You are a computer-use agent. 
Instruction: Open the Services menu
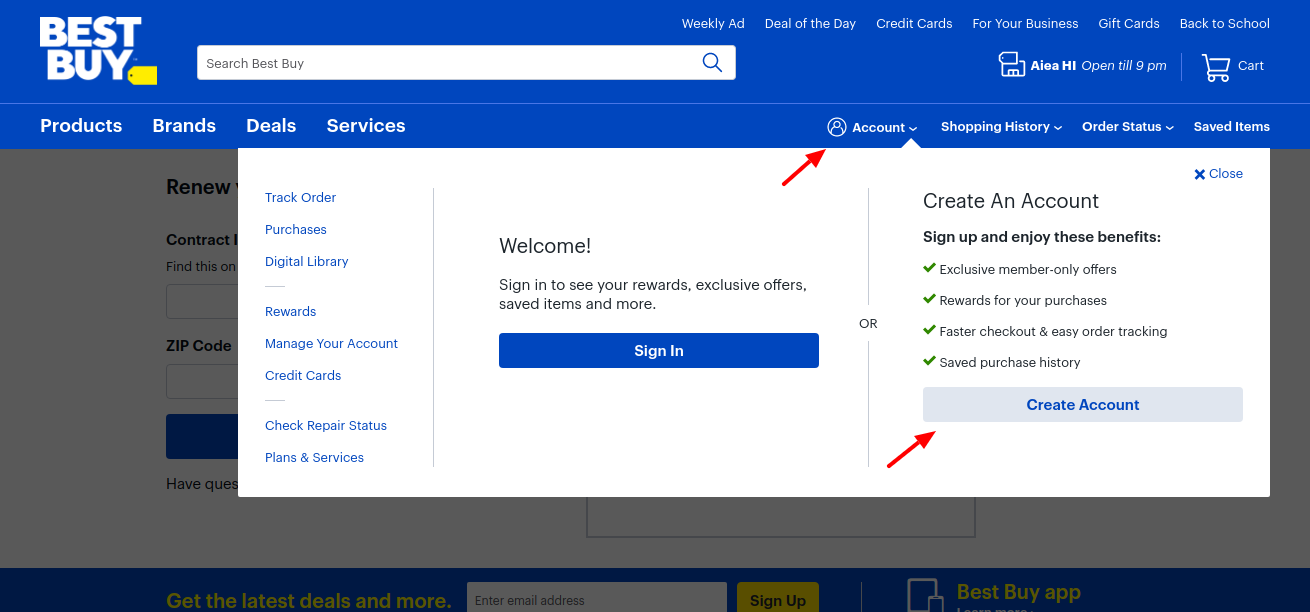pyautogui.click(x=366, y=126)
